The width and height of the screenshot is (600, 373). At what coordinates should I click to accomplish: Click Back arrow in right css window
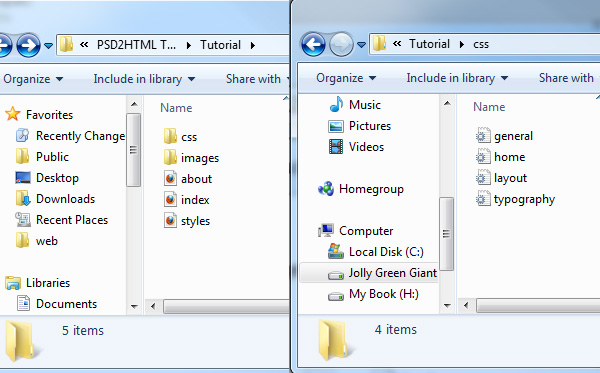(x=313, y=44)
